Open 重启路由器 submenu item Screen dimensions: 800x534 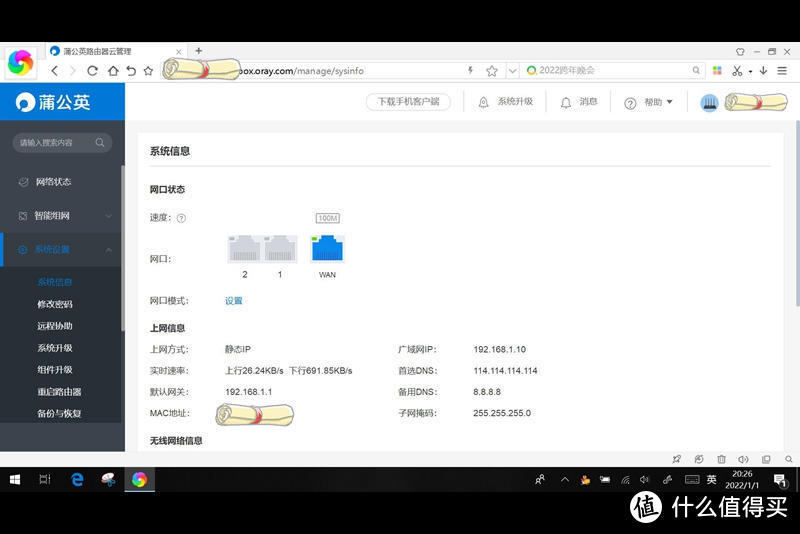tap(59, 392)
